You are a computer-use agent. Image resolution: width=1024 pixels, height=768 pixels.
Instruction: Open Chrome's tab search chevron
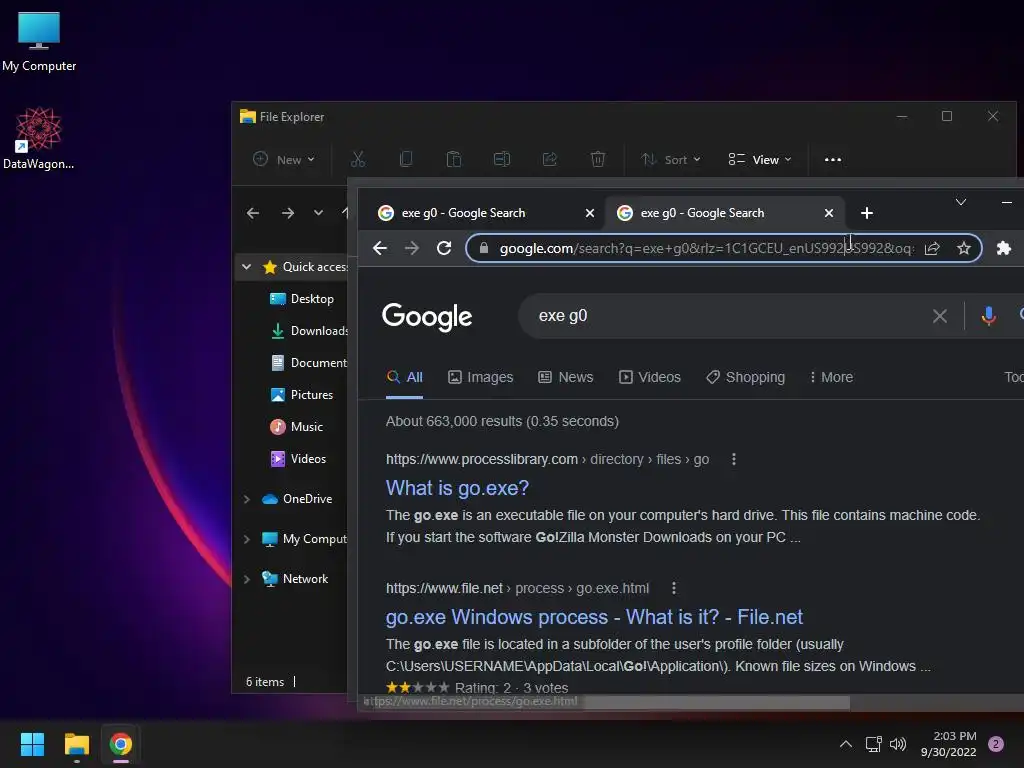[x=961, y=202]
